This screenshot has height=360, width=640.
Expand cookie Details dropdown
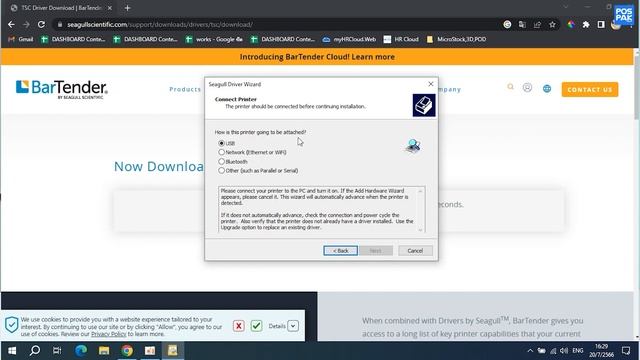[x=293, y=326]
